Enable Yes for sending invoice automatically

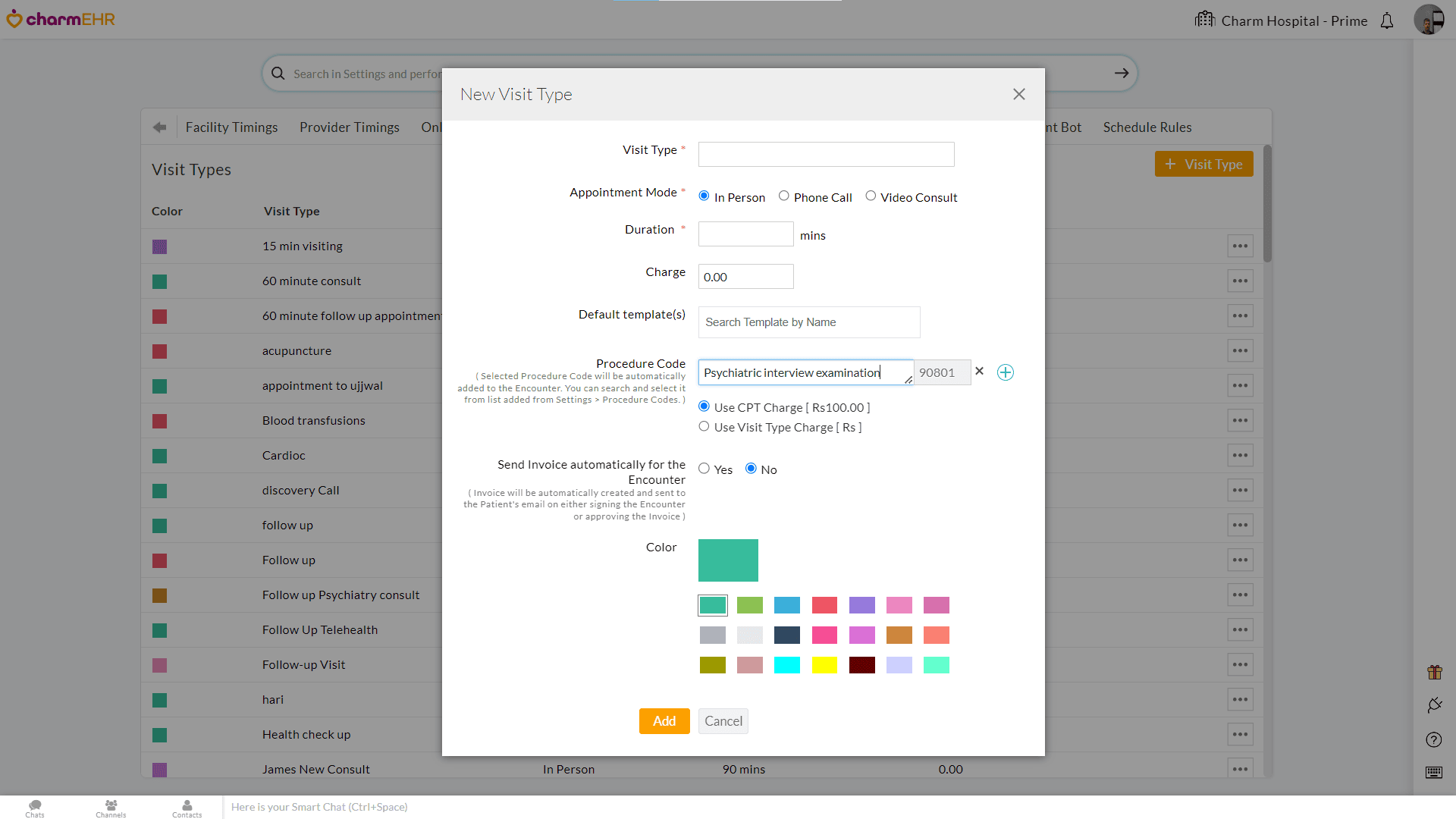(704, 468)
